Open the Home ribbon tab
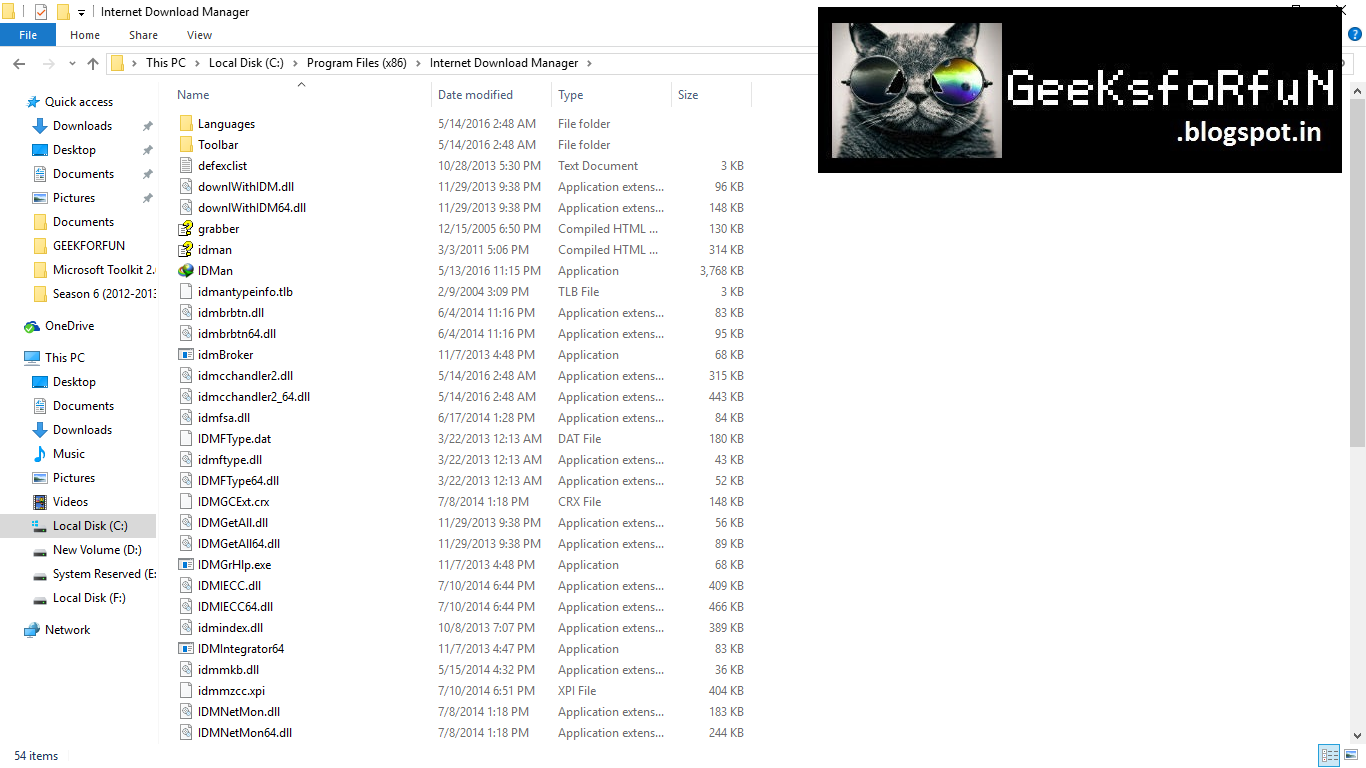 click(x=85, y=35)
